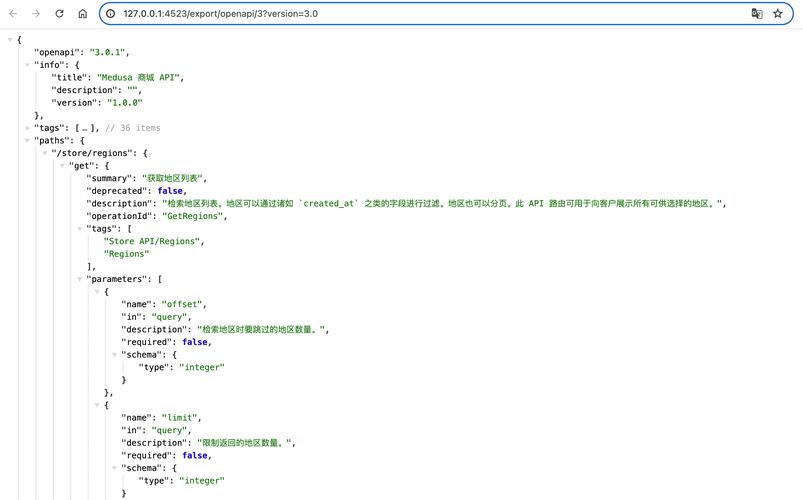The image size is (803, 500).
Task: Click the ellipsis inside the collapsed tags brackets
Action: 87,128
